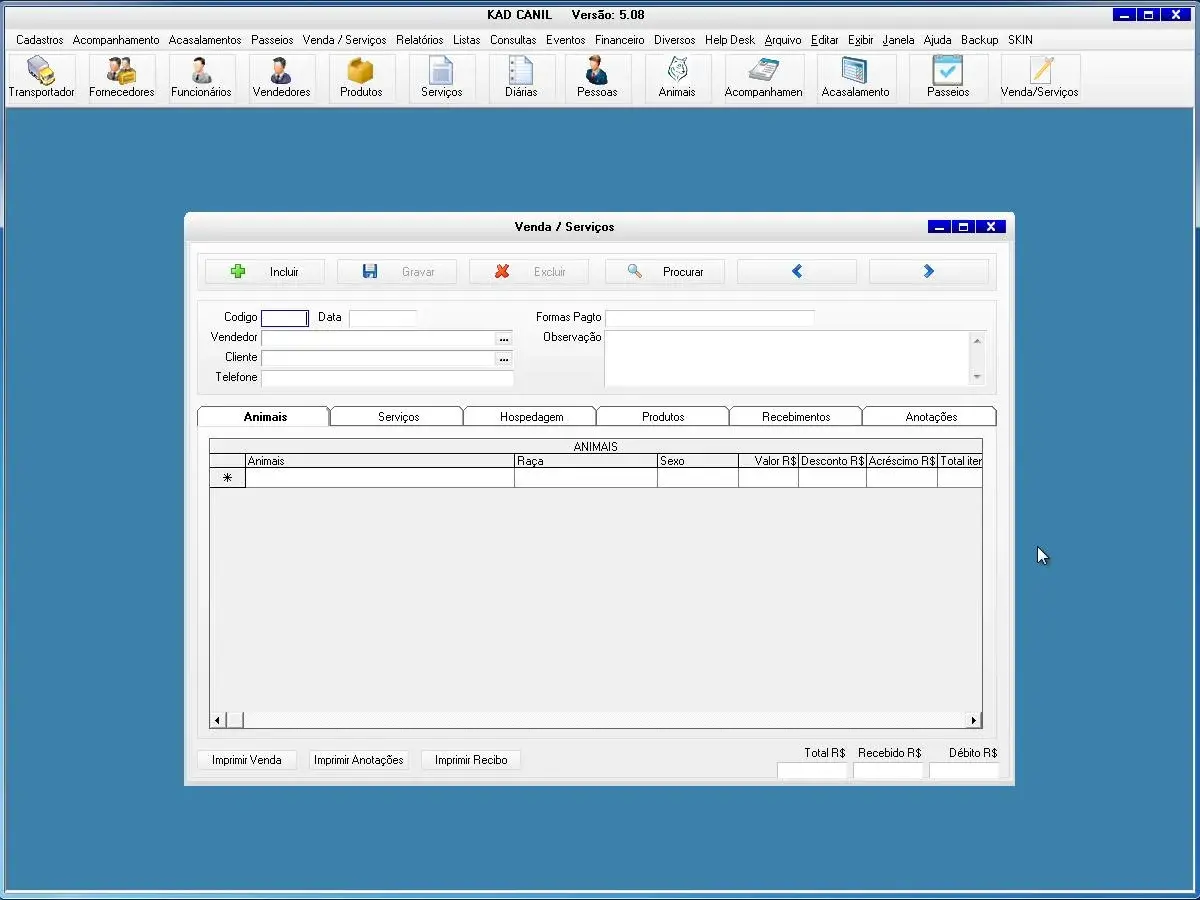Open the Transportador truck icon

(x=41, y=77)
